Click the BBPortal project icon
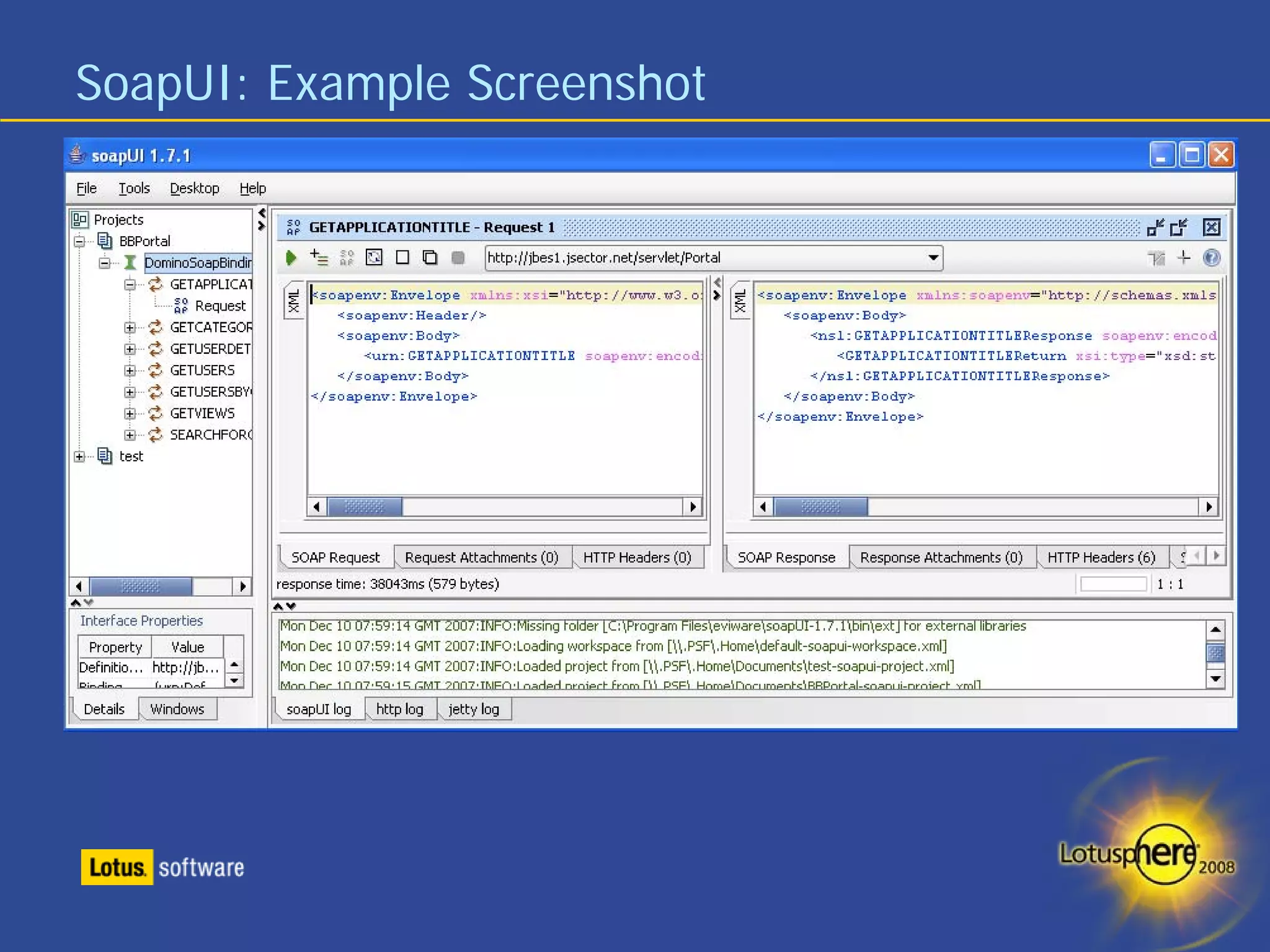Viewport: 1270px width, 952px height. pyautogui.click(x=105, y=240)
